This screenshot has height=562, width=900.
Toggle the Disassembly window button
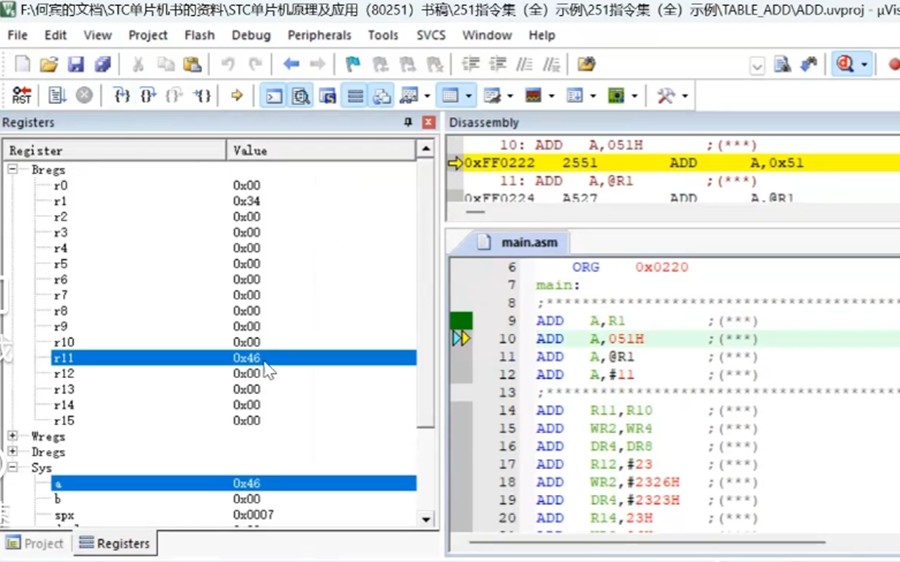[x=301, y=95]
